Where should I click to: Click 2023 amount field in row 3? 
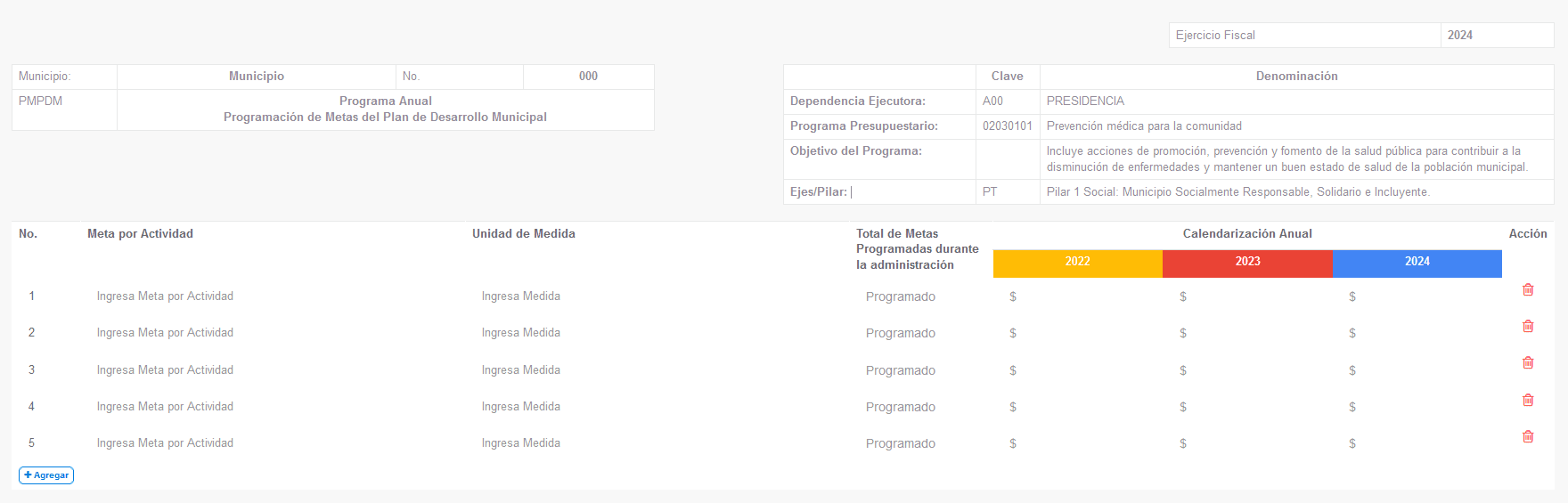coord(1247,370)
